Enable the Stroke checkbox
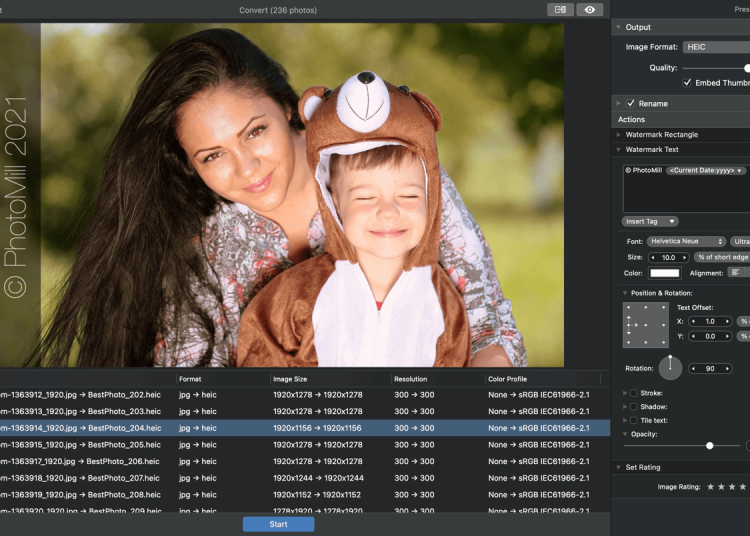The image size is (750, 536). pyautogui.click(x=633, y=393)
